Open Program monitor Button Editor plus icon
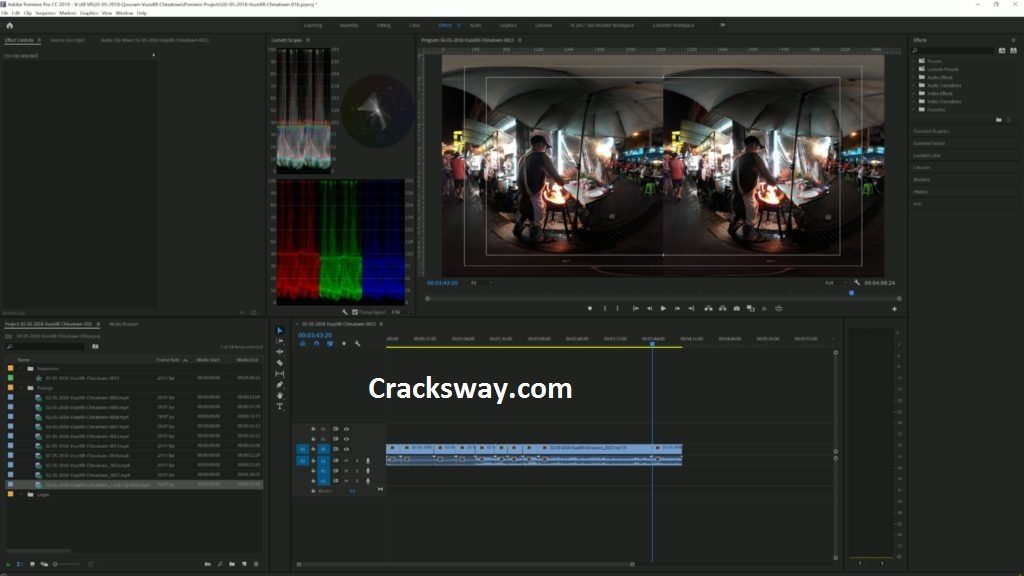The image size is (1024, 576). (x=894, y=309)
